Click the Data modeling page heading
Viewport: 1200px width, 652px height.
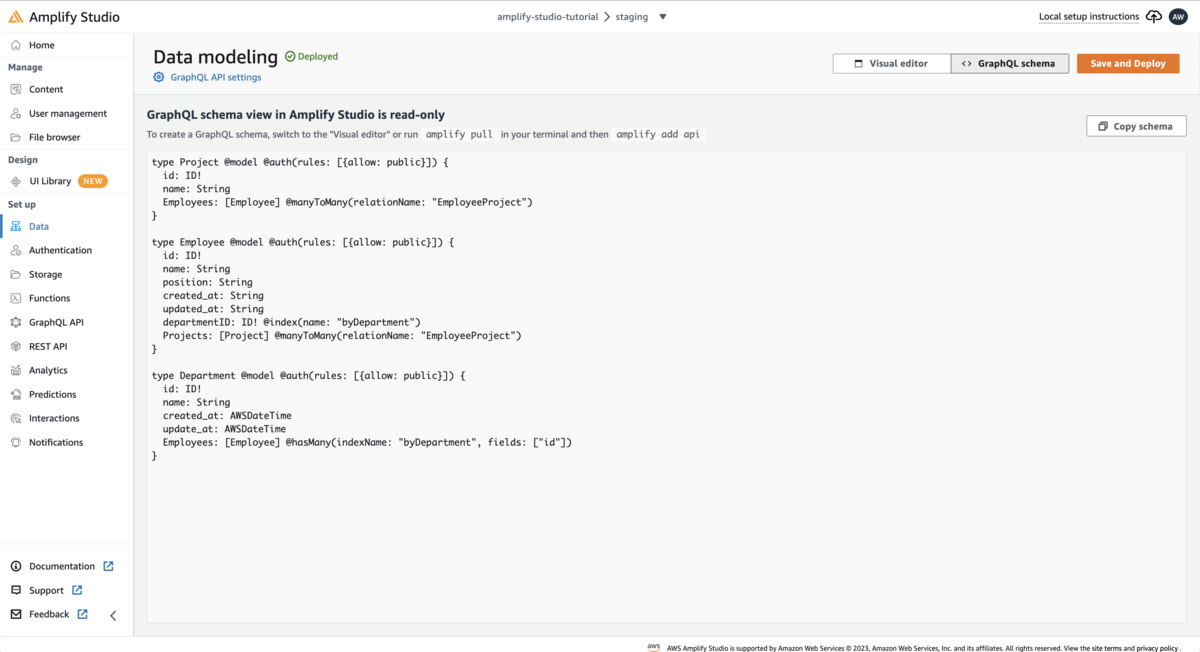click(x=215, y=57)
